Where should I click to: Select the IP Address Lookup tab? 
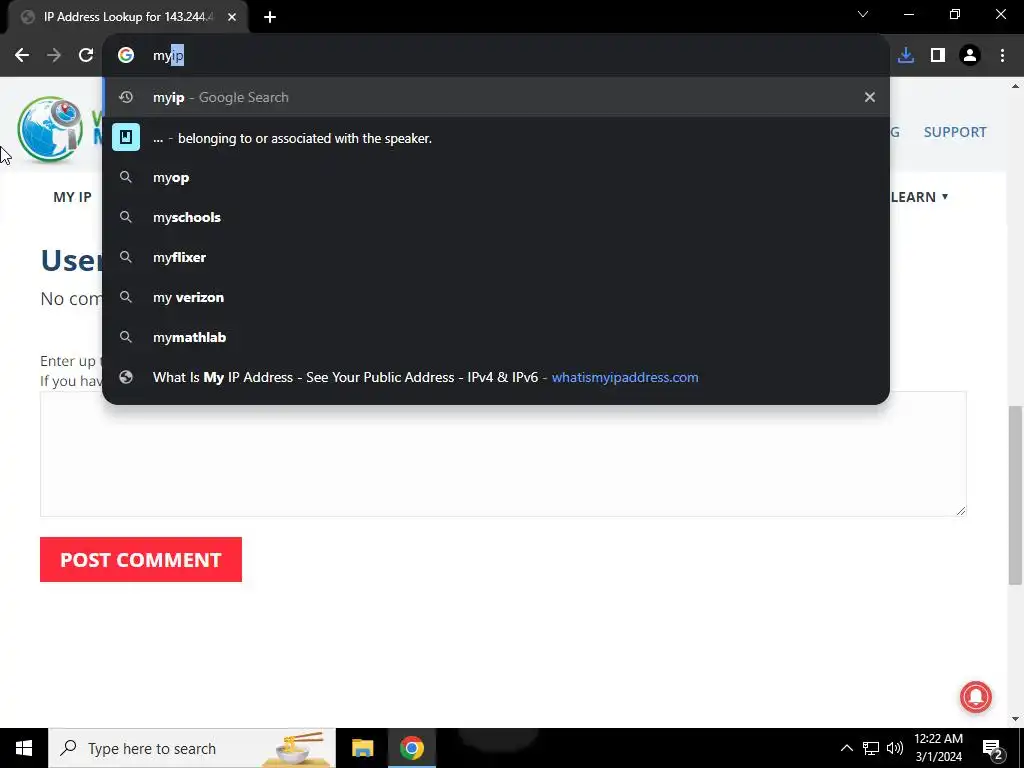(127, 17)
